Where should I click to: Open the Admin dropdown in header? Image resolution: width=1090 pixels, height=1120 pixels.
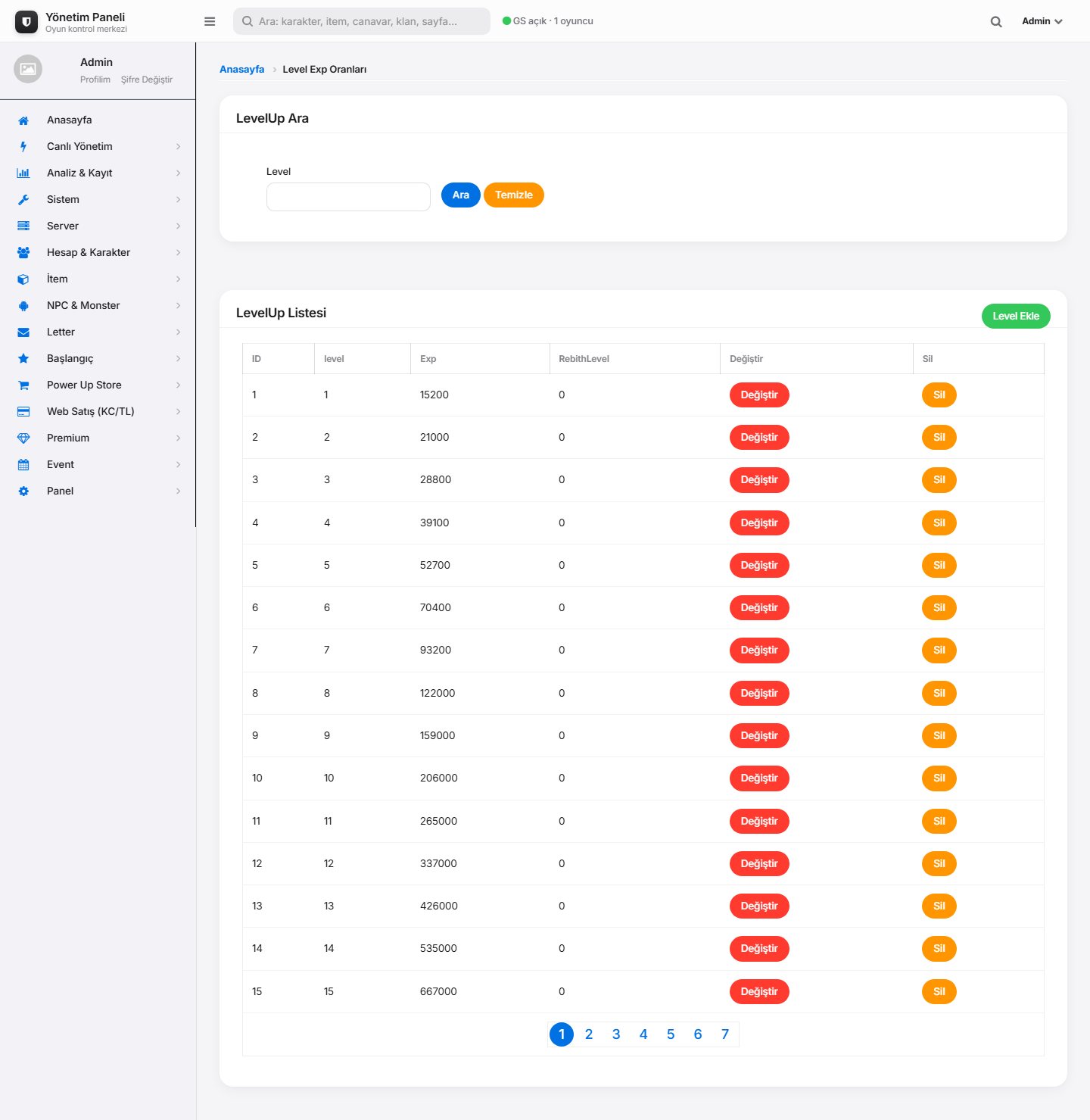pos(1042,21)
